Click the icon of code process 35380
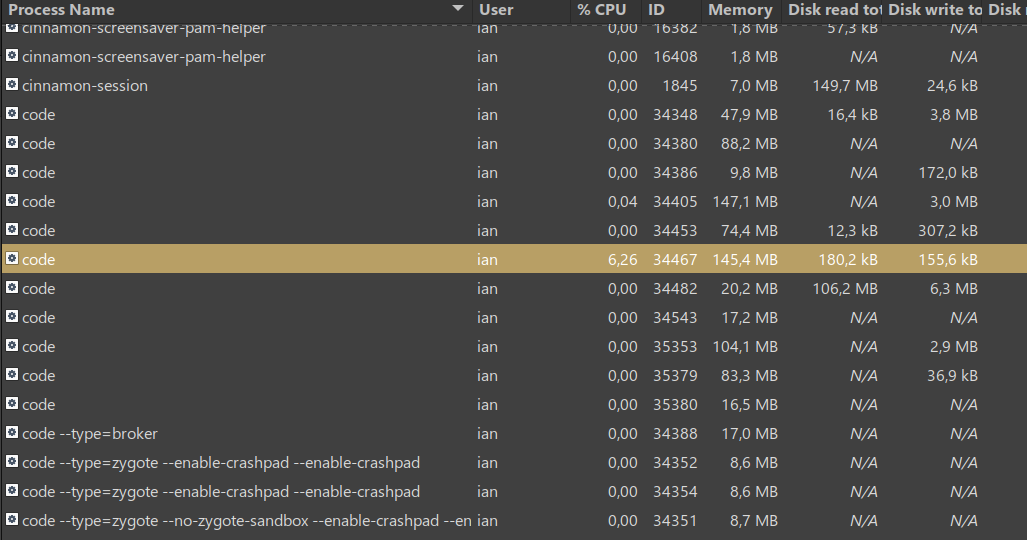The image size is (1027, 540). click(12, 403)
